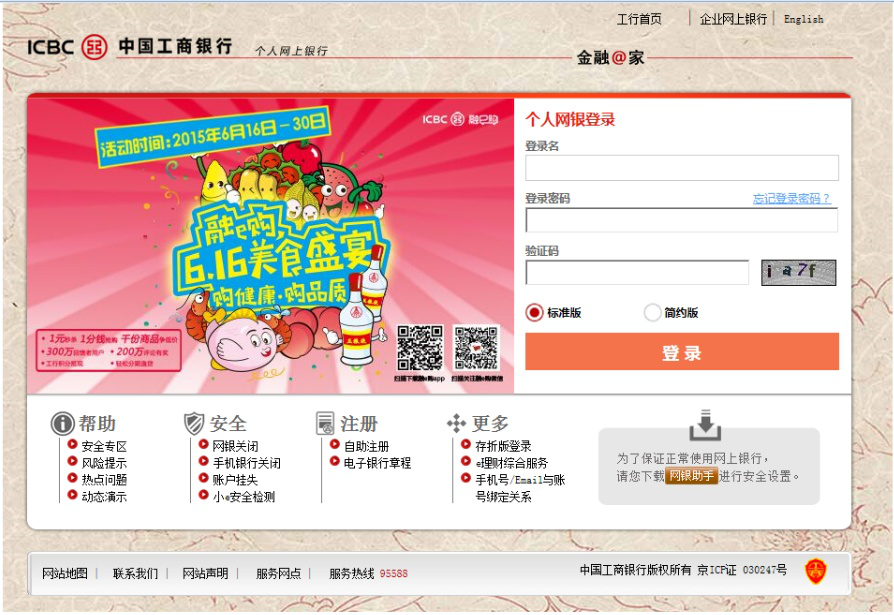The height and width of the screenshot is (615, 894).
Task: Click the 更多 four-dot icon
Action: click(456, 423)
